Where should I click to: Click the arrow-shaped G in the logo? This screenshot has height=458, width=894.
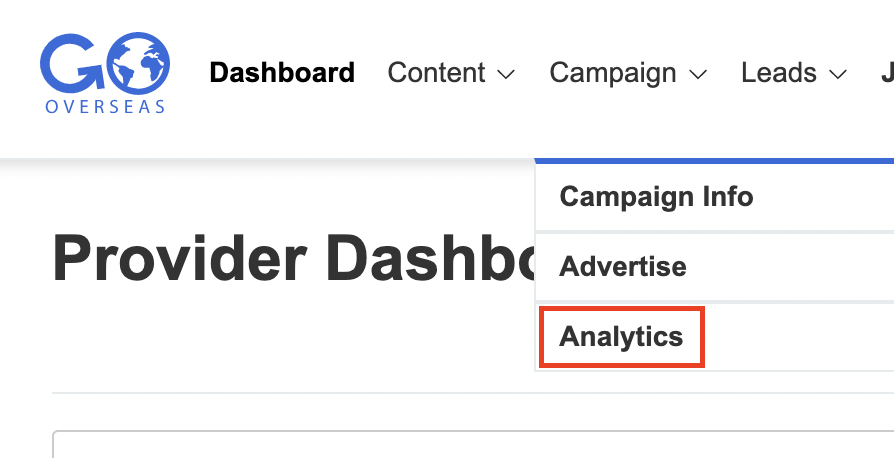pos(73,62)
